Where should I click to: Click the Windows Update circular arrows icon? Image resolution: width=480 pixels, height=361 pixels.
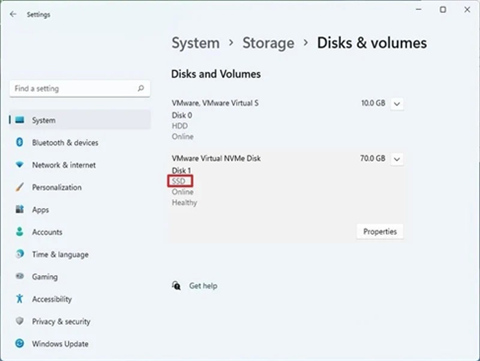[x=20, y=343]
